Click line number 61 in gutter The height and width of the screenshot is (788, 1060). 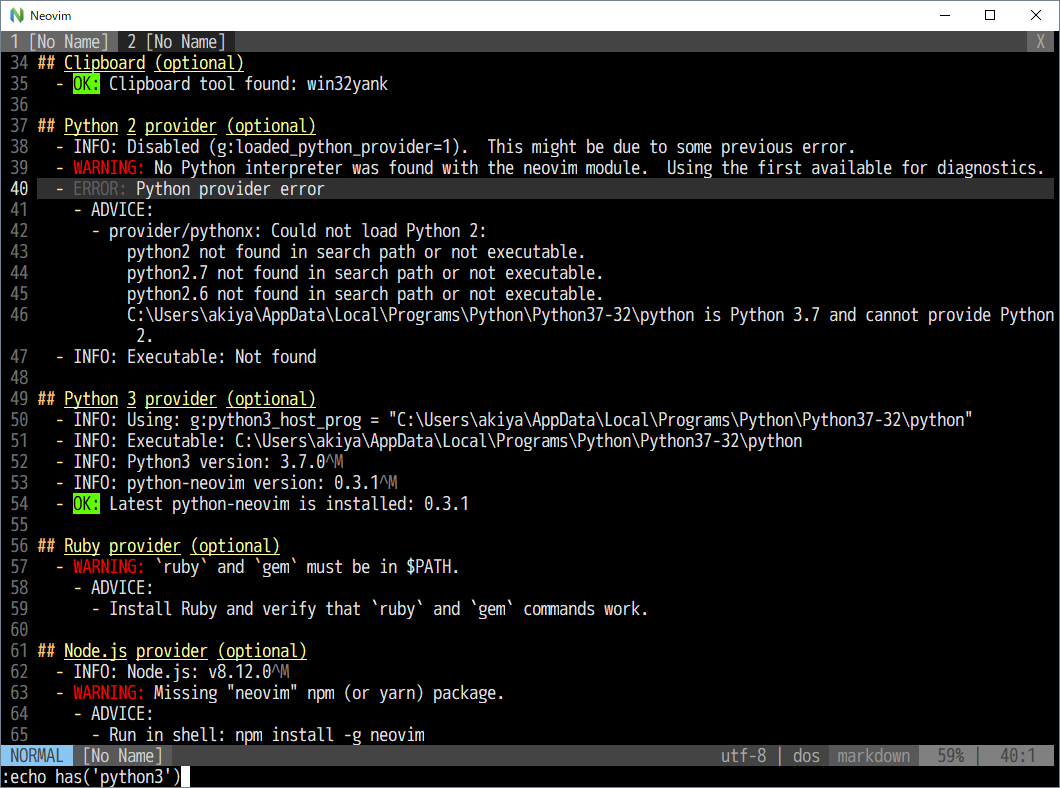[19, 650]
